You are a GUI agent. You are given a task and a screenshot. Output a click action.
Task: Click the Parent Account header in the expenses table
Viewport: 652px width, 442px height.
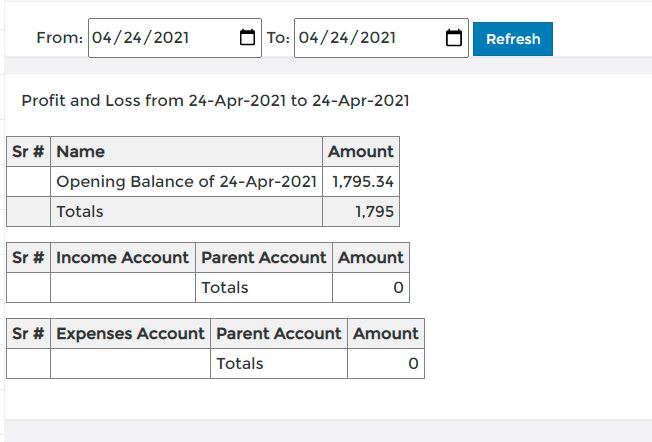(279, 333)
